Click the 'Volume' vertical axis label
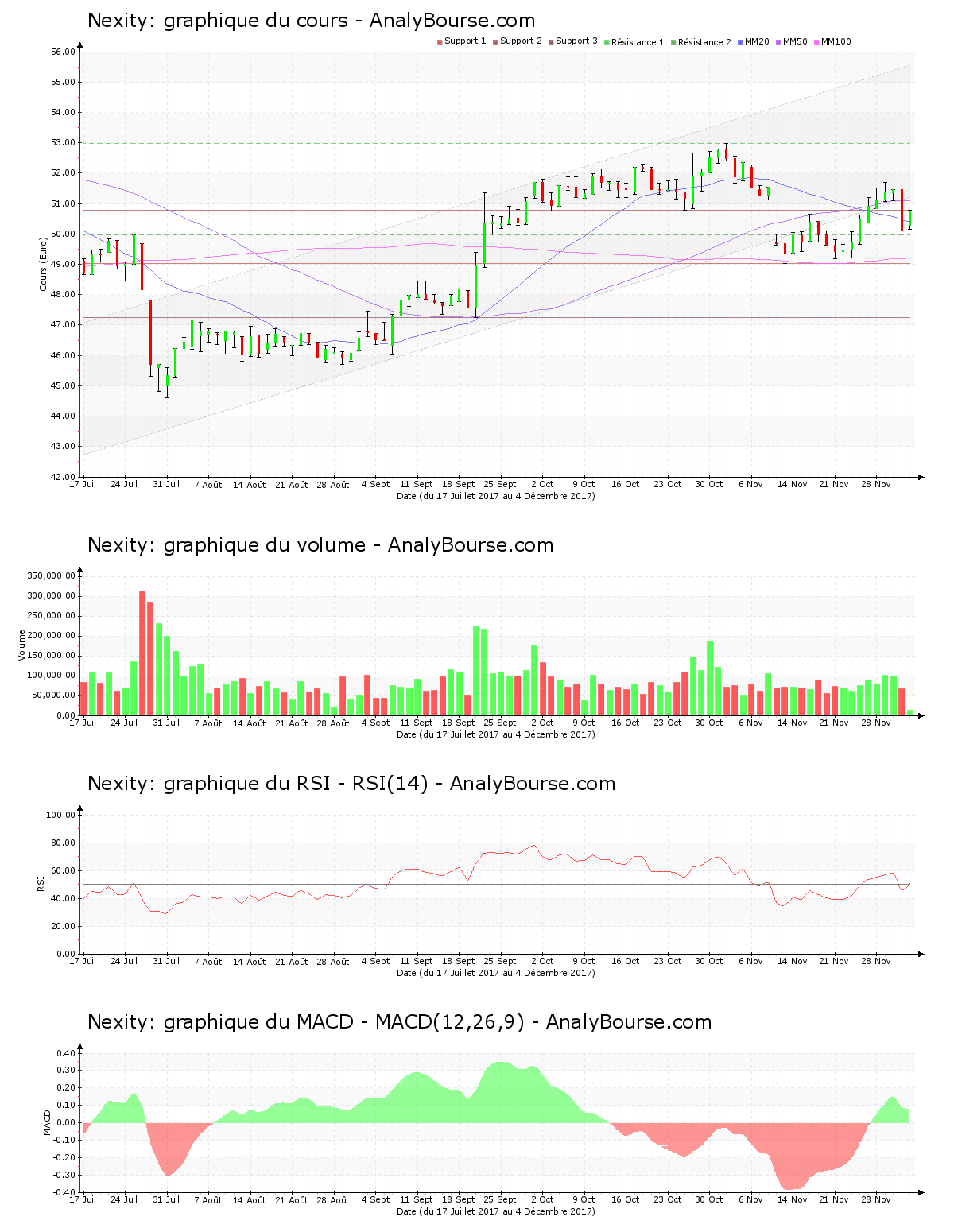This screenshot has width=954, height=1232. point(22,645)
